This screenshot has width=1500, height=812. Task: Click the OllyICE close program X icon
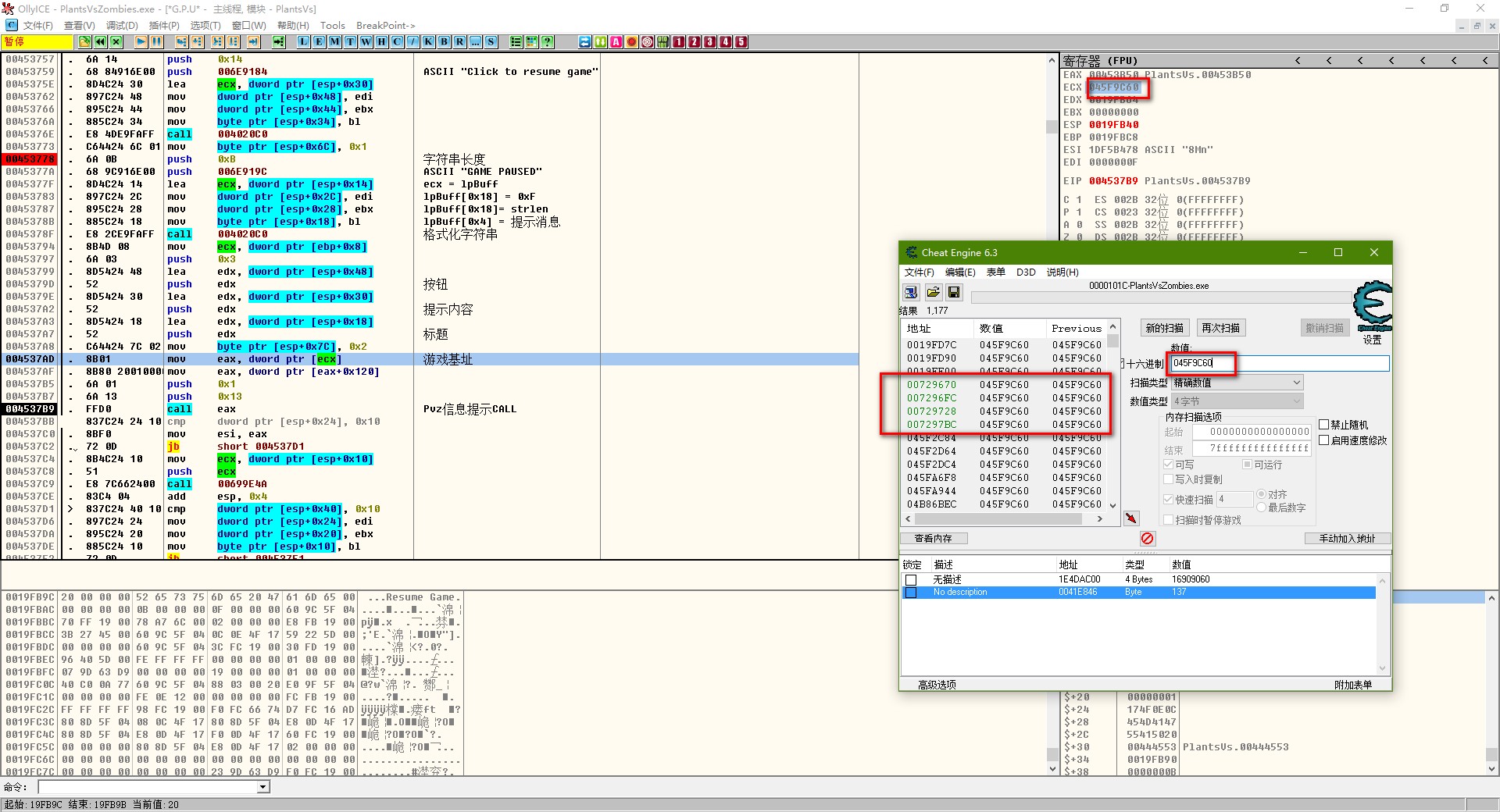(116, 42)
